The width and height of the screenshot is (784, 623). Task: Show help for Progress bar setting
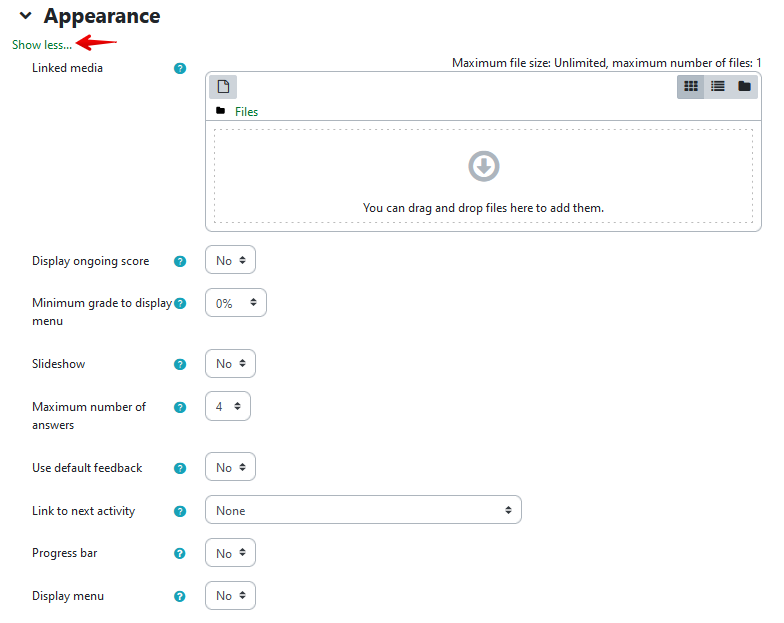(x=180, y=554)
